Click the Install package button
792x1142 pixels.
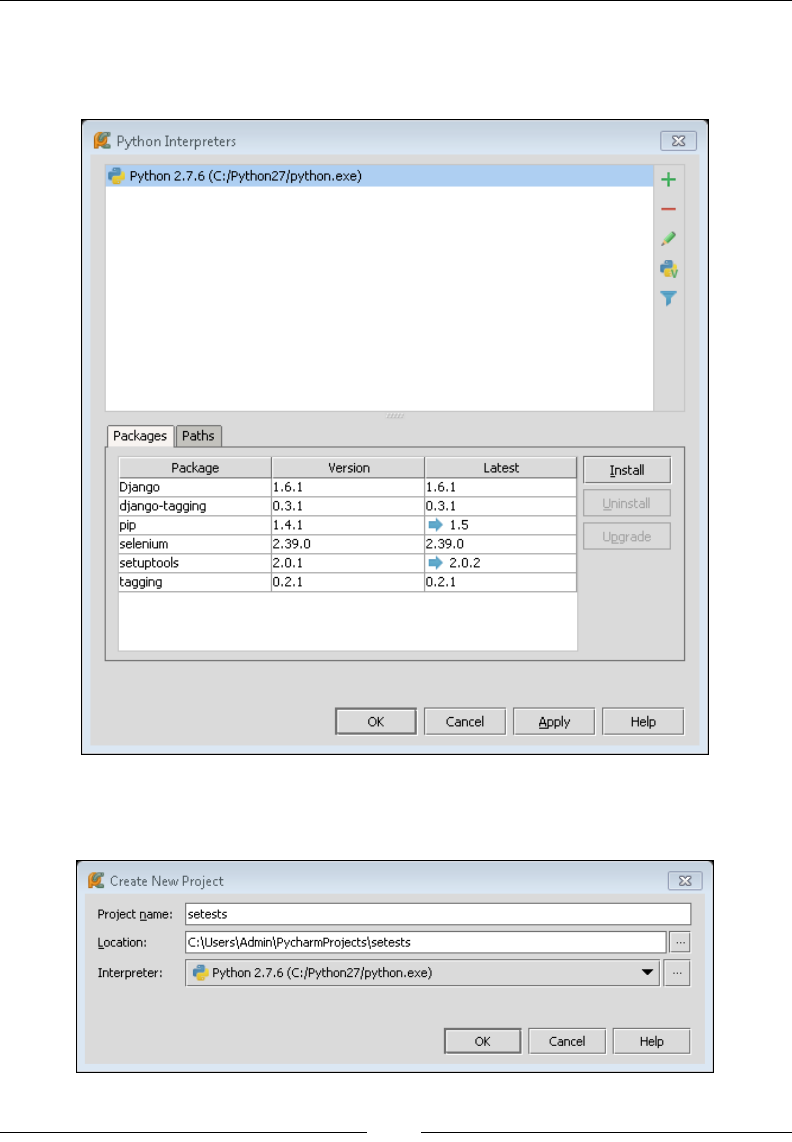click(627, 470)
